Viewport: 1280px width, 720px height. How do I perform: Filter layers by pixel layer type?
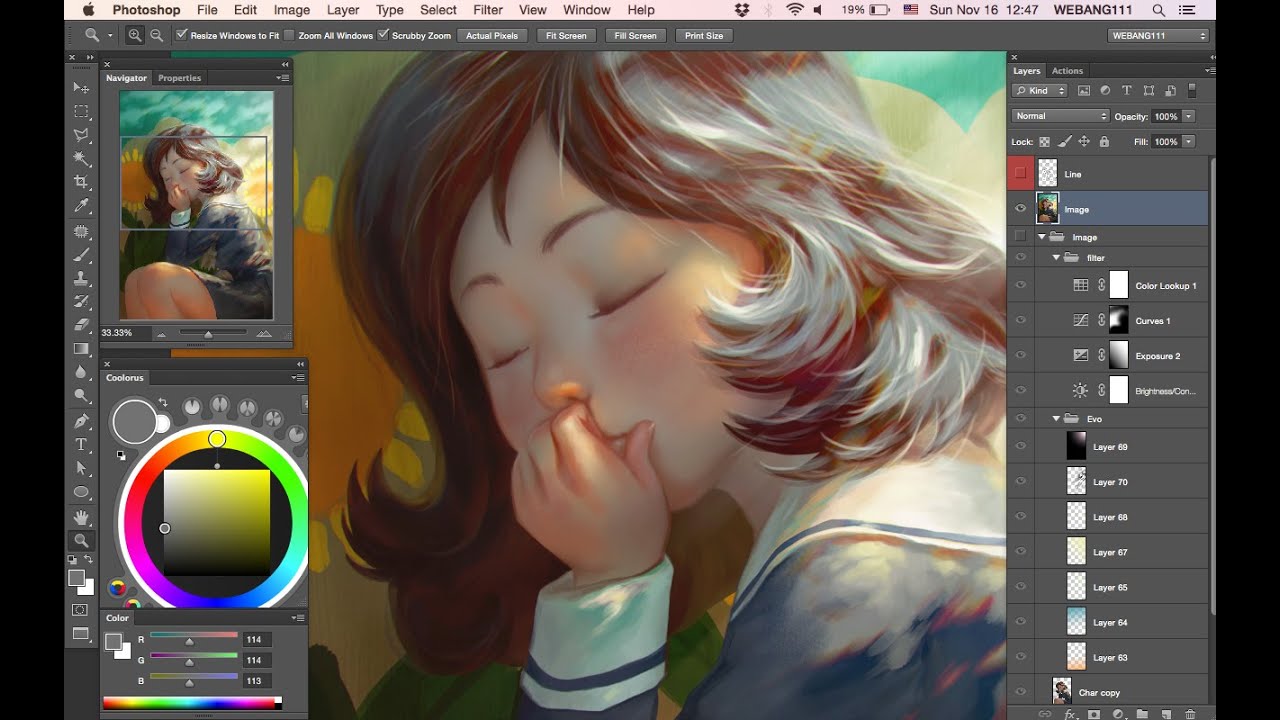(1084, 91)
